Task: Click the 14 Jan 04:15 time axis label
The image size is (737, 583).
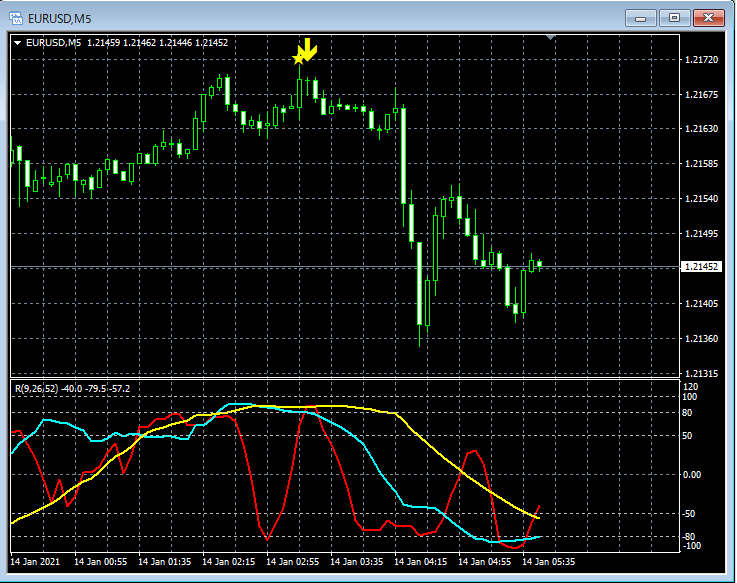Action: click(422, 561)
